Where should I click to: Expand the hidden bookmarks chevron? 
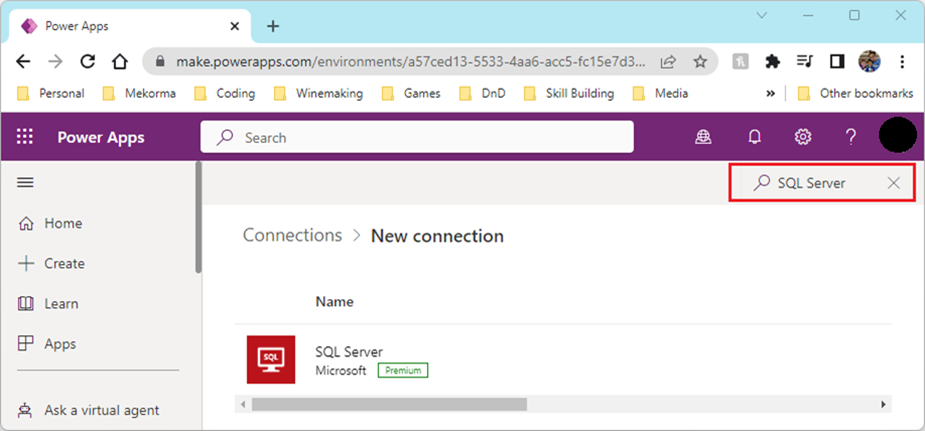click(x=771, y=93)
